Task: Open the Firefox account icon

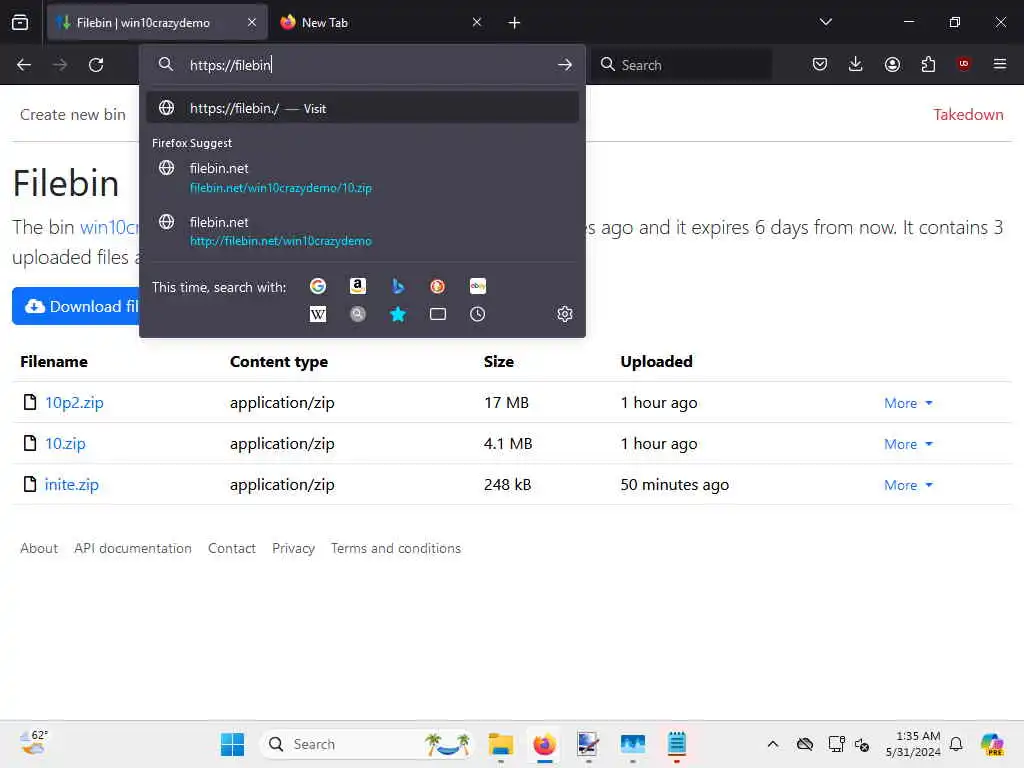Action: pos(892,64)
